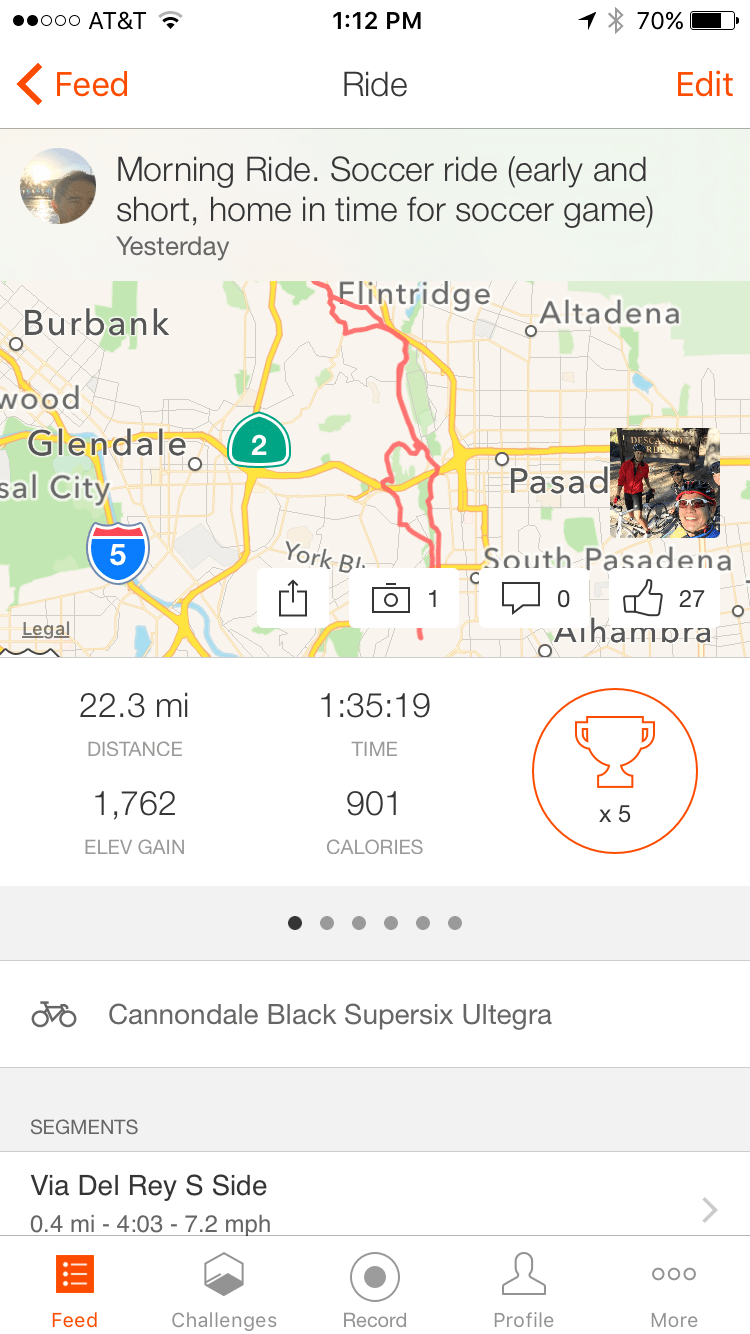Open the Record tab icon
Screen dimensions: 750x1334
coord(375,1277)
